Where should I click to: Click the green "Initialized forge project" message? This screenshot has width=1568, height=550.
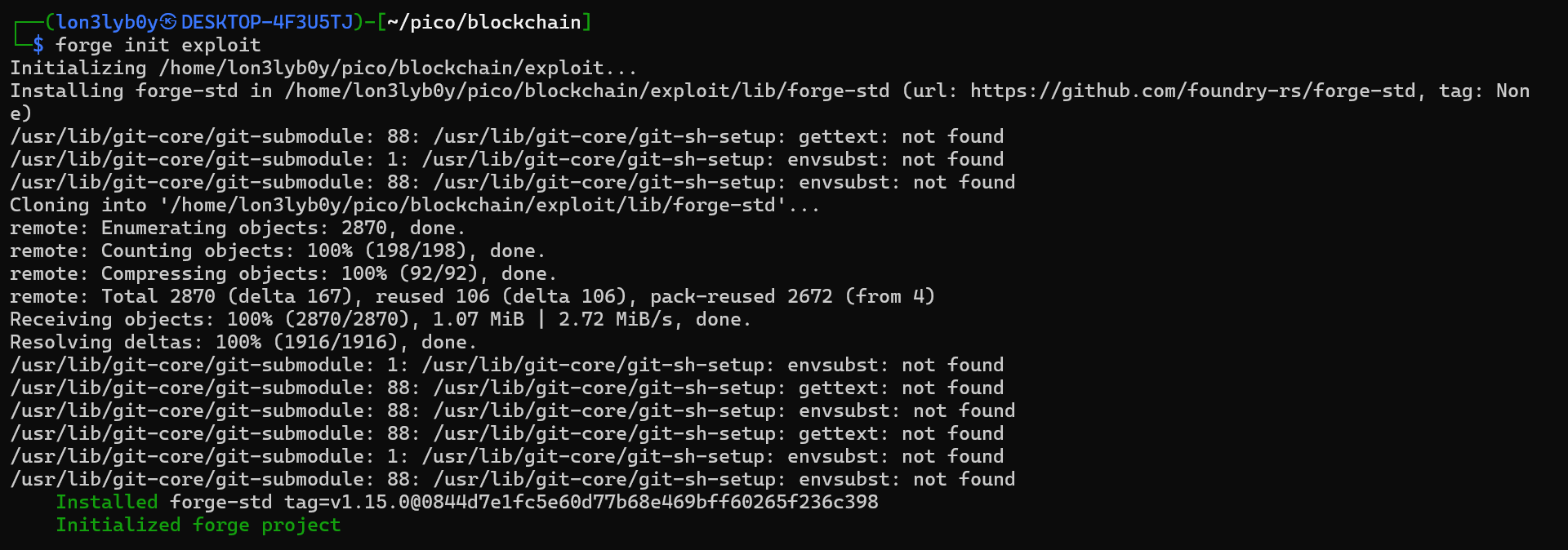point(198,525)
